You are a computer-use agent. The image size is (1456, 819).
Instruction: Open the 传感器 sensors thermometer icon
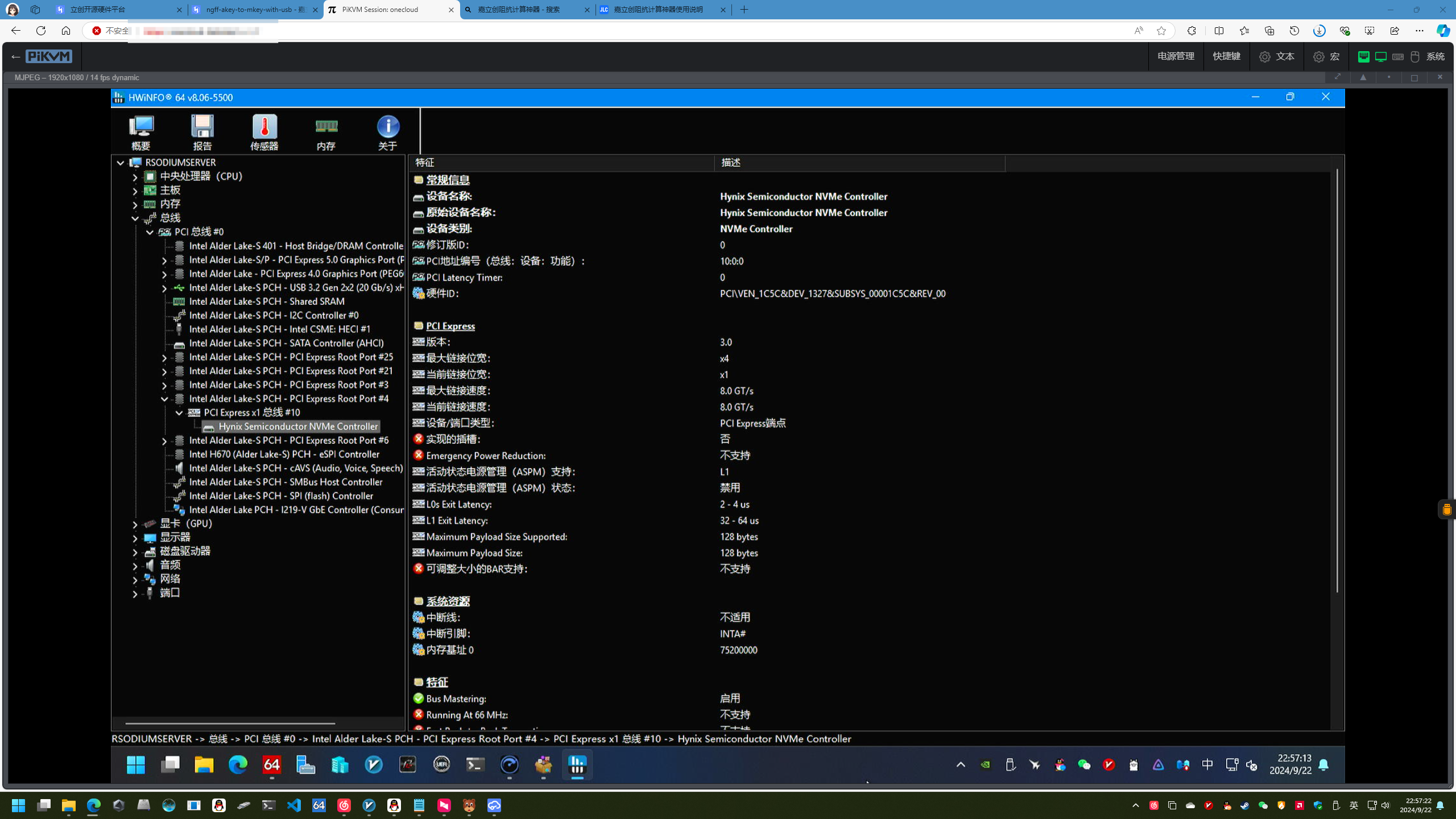click(264, 132)
